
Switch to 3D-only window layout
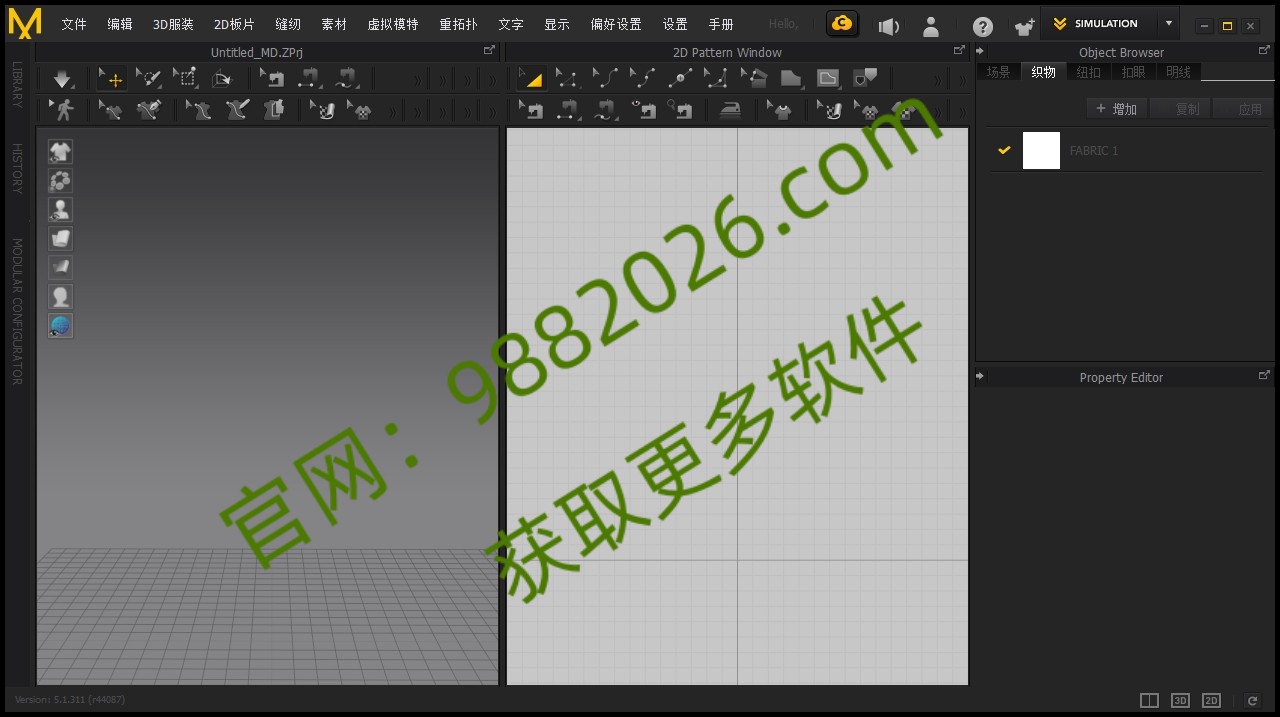click(x=1180, y=701)
